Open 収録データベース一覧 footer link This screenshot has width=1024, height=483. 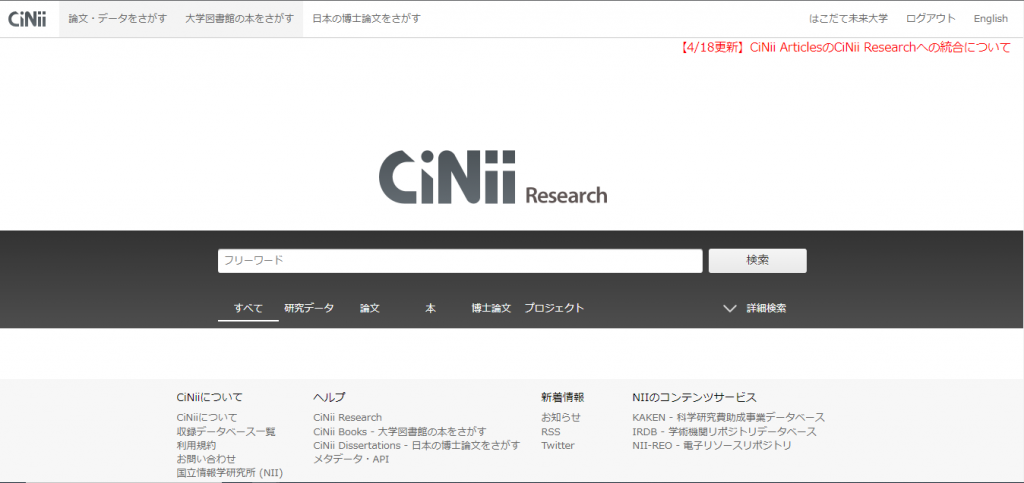[x=226, y=431]
